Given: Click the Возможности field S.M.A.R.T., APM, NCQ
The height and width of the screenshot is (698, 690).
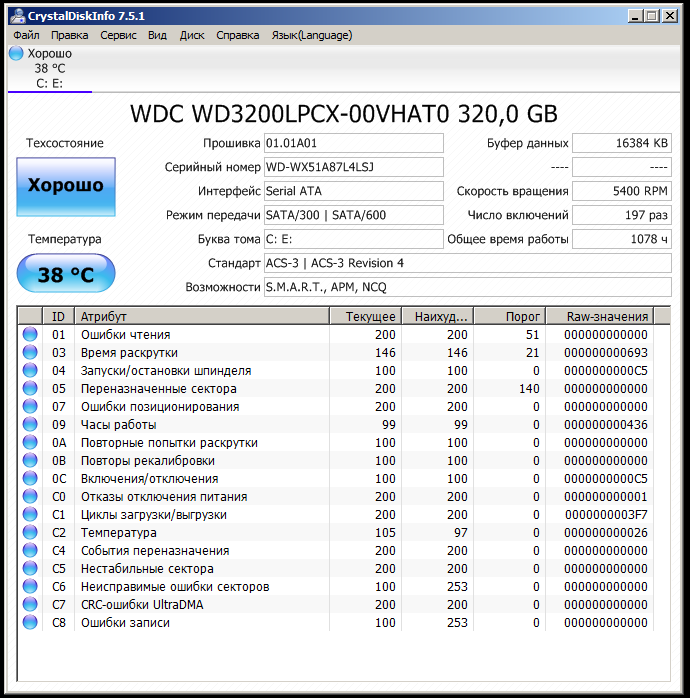Looking at the screenshot, I should [468, 287].
